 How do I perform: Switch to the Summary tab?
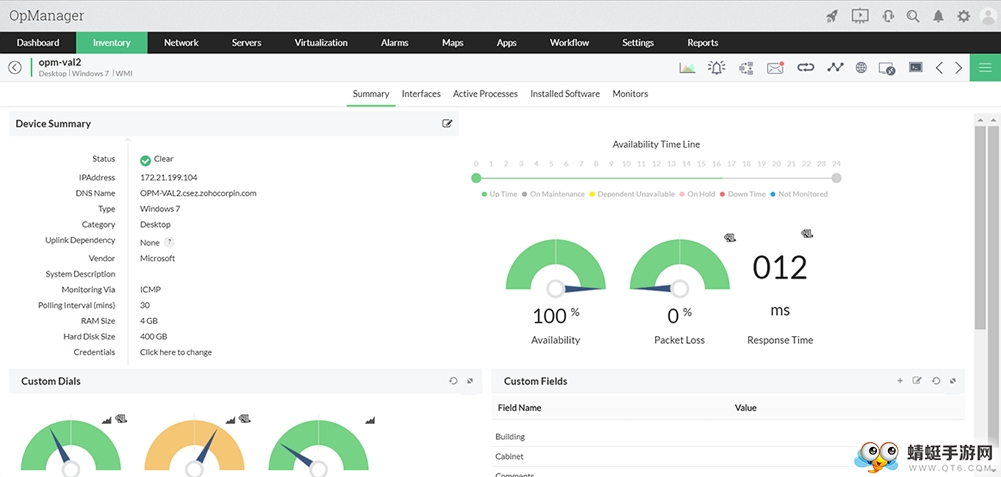pos(371,94)
